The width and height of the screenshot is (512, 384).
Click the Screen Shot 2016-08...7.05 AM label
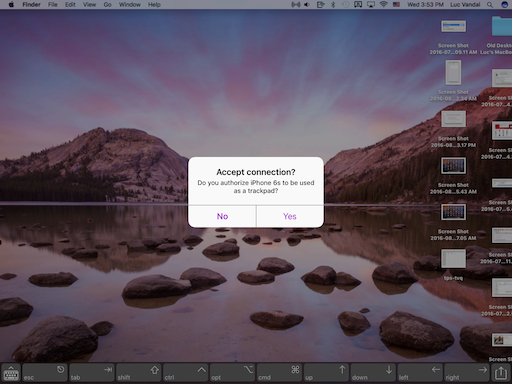(x=453, y=235)
